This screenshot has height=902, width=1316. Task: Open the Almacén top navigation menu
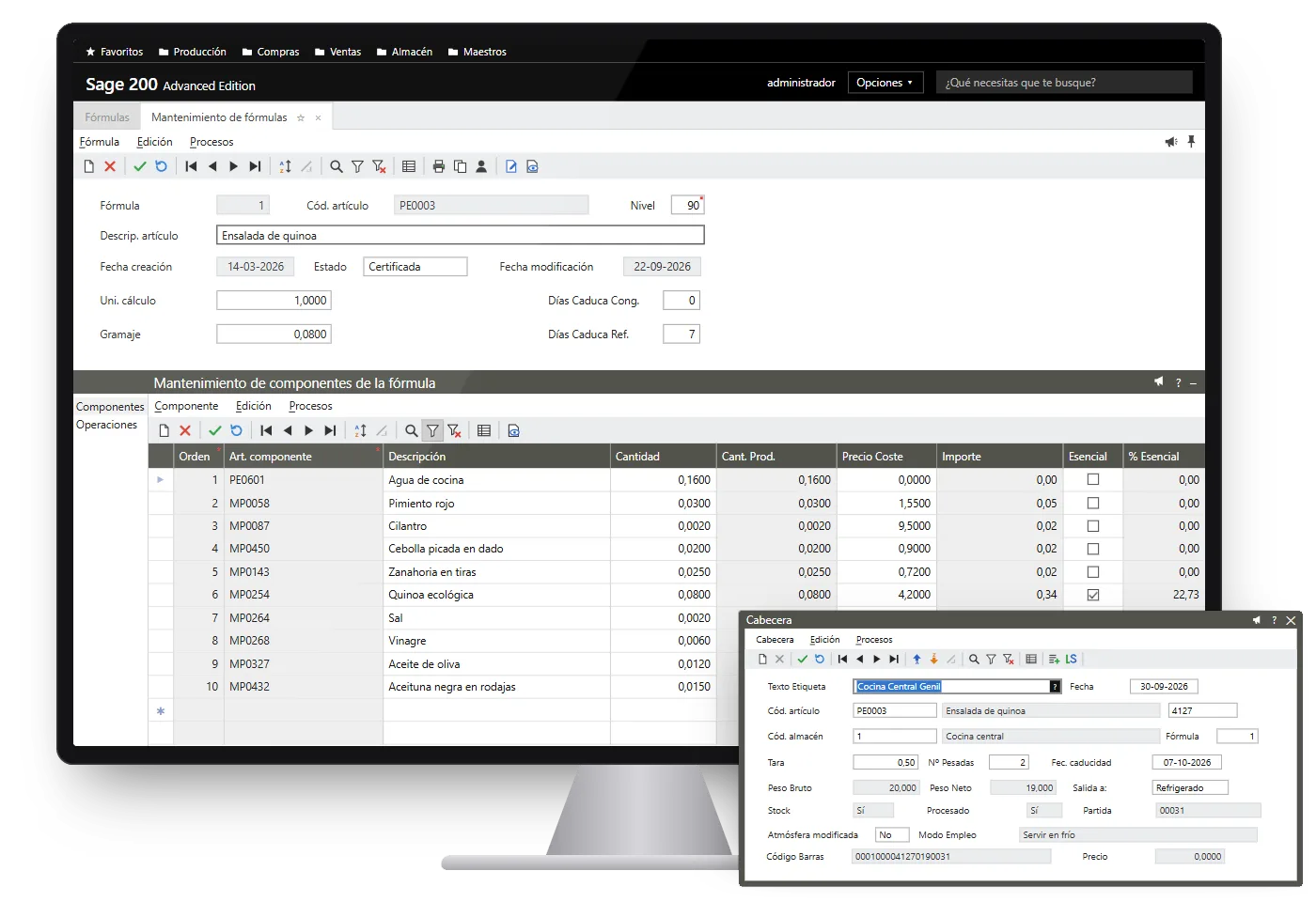pos(405,52)
